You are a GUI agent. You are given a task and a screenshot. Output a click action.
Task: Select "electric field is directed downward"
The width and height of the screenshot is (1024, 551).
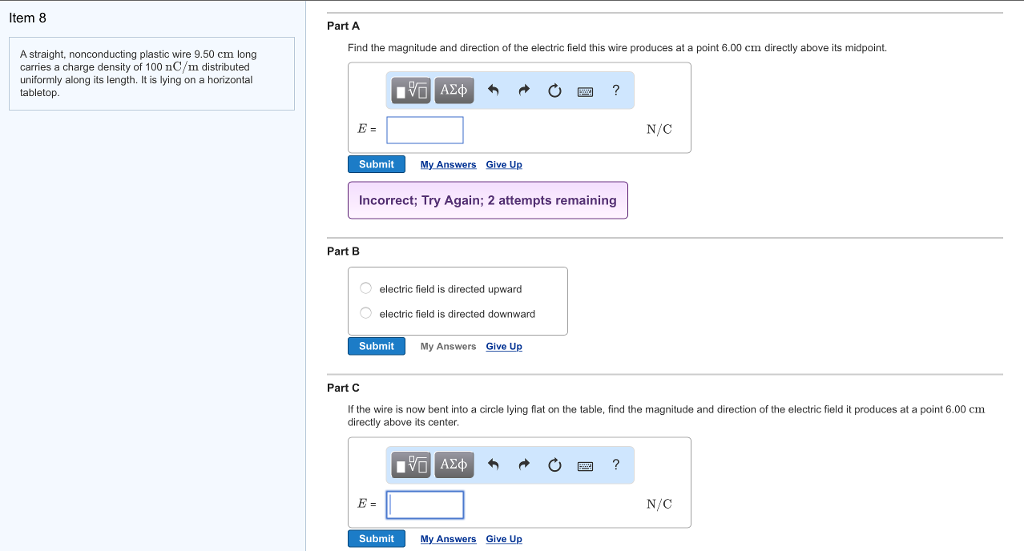coord(366,314)
